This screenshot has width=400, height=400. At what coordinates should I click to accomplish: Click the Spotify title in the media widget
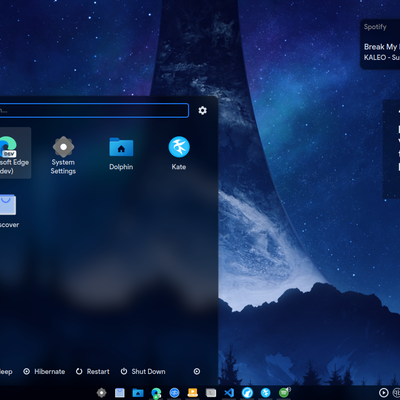pos(375,27)
